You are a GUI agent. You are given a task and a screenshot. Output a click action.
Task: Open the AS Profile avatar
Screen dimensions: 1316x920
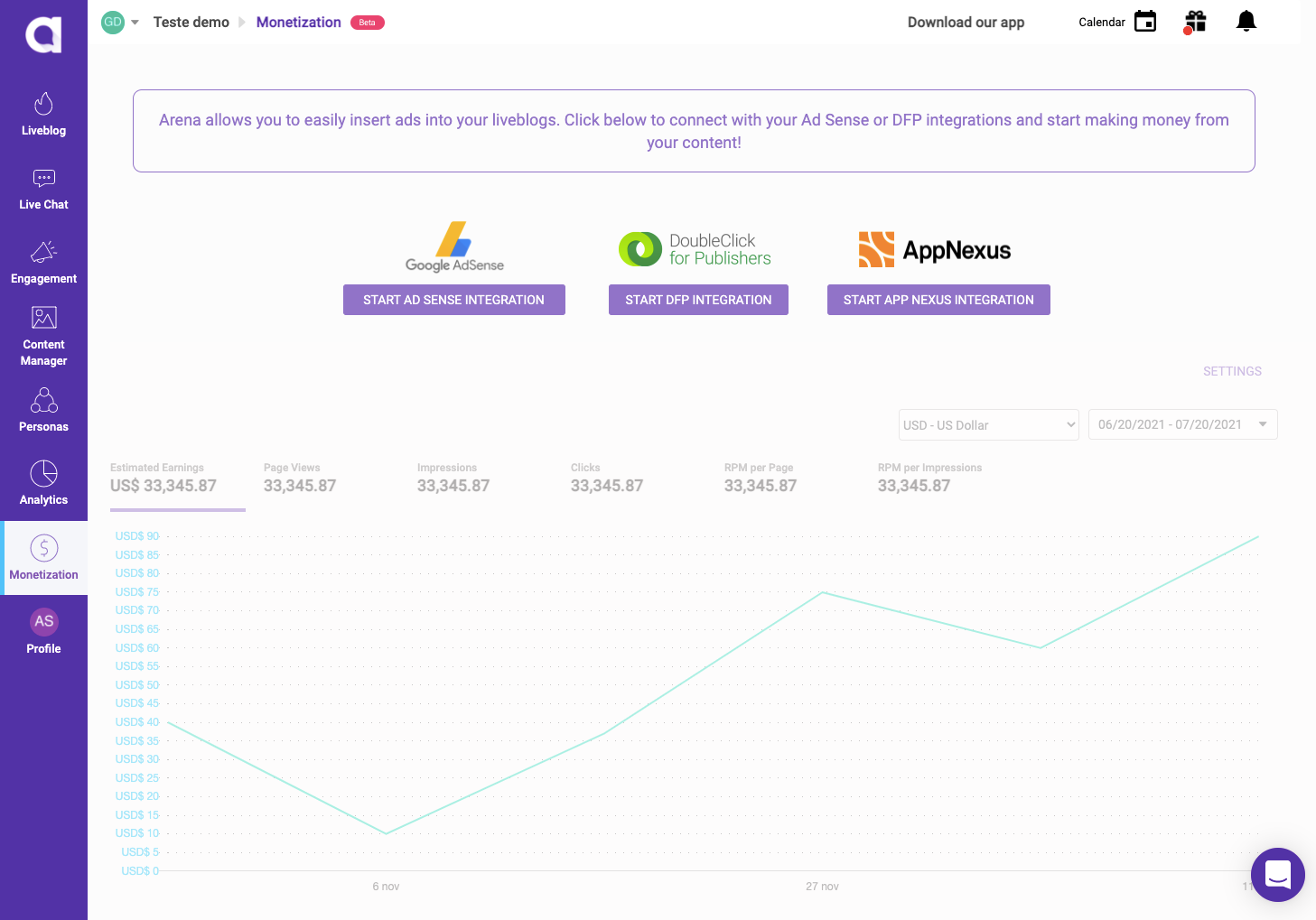[43, 622]
